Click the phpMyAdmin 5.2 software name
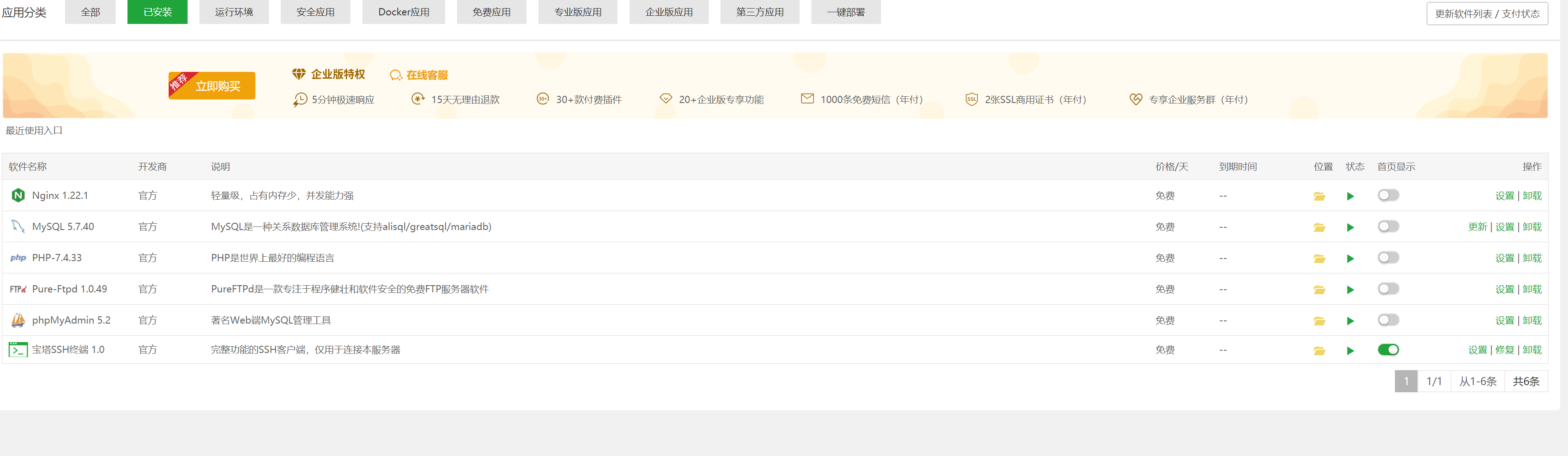1568x456 pixels. coord(71,320)
